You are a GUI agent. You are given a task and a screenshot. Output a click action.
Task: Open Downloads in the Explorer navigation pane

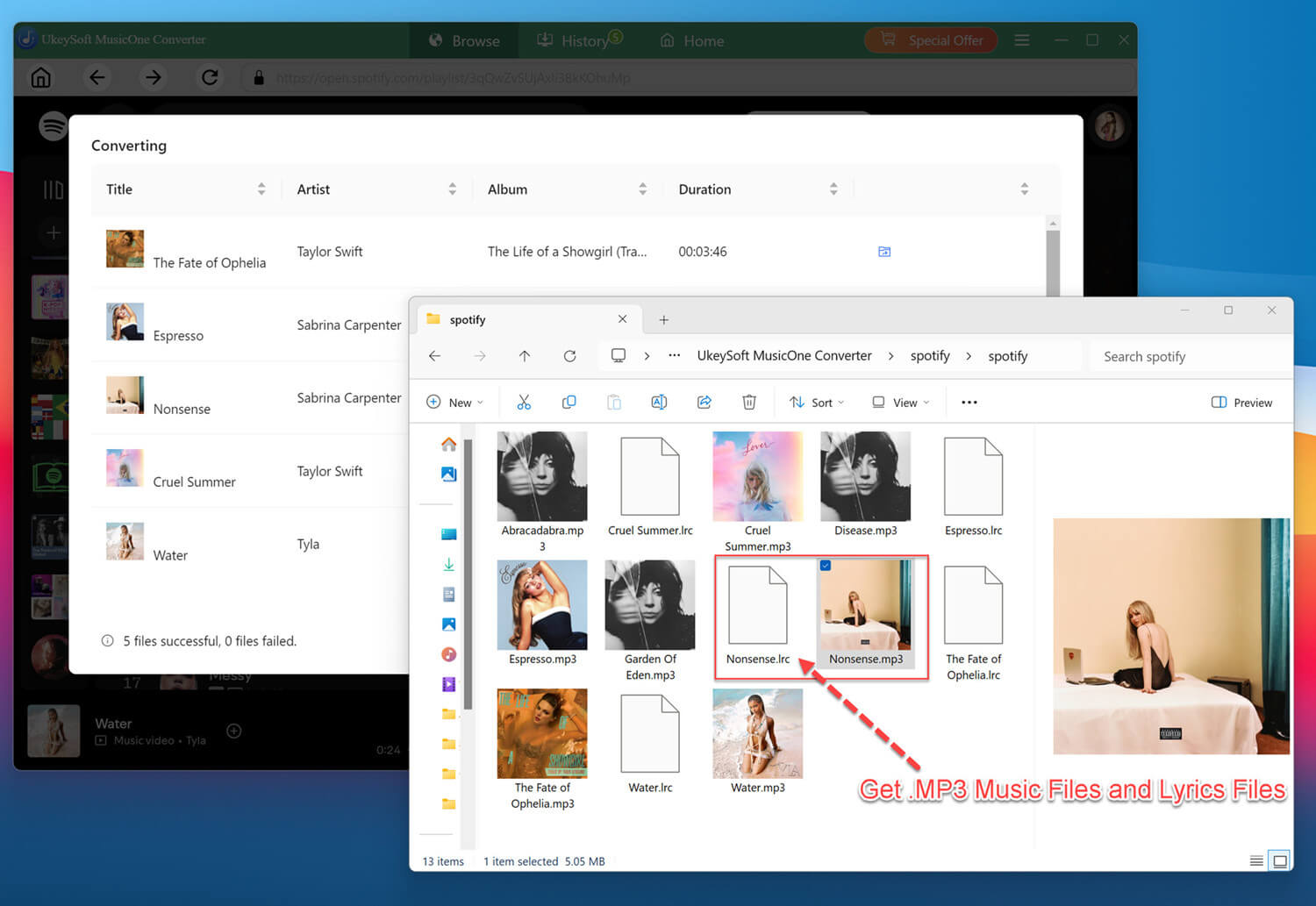click(x=448, y=565)
